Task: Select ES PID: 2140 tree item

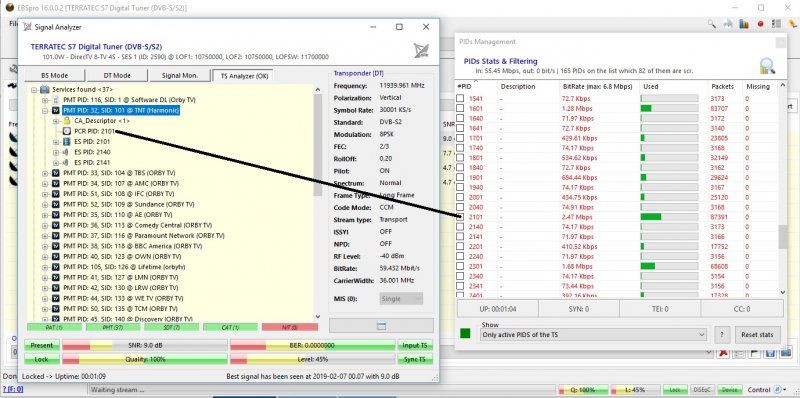Action: 92,152
